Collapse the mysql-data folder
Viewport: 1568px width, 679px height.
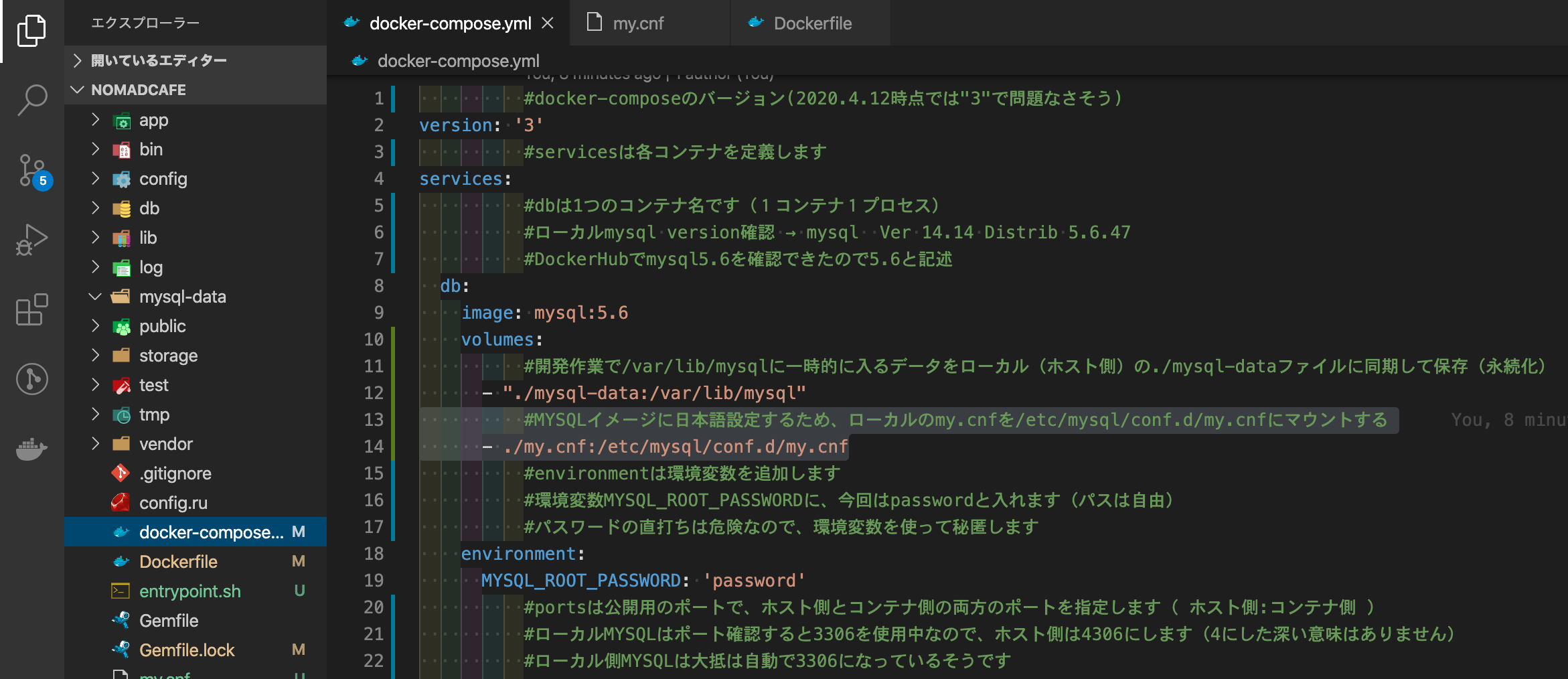click(95, 297)
